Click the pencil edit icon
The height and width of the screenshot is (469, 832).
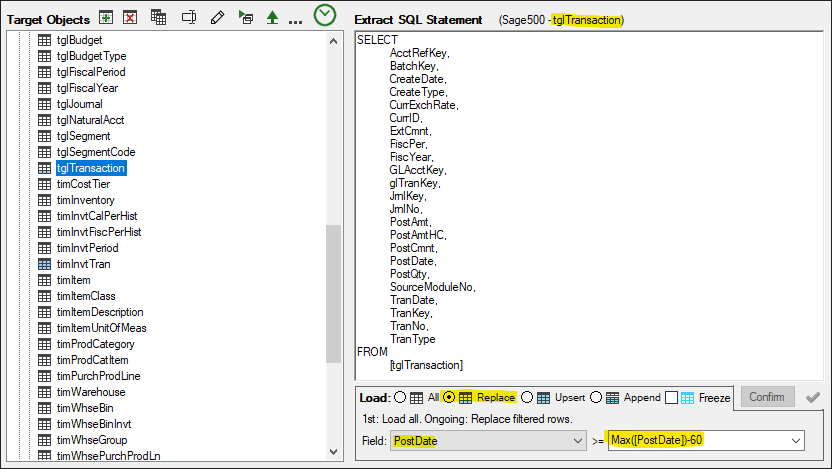click(x=217, y=18)
